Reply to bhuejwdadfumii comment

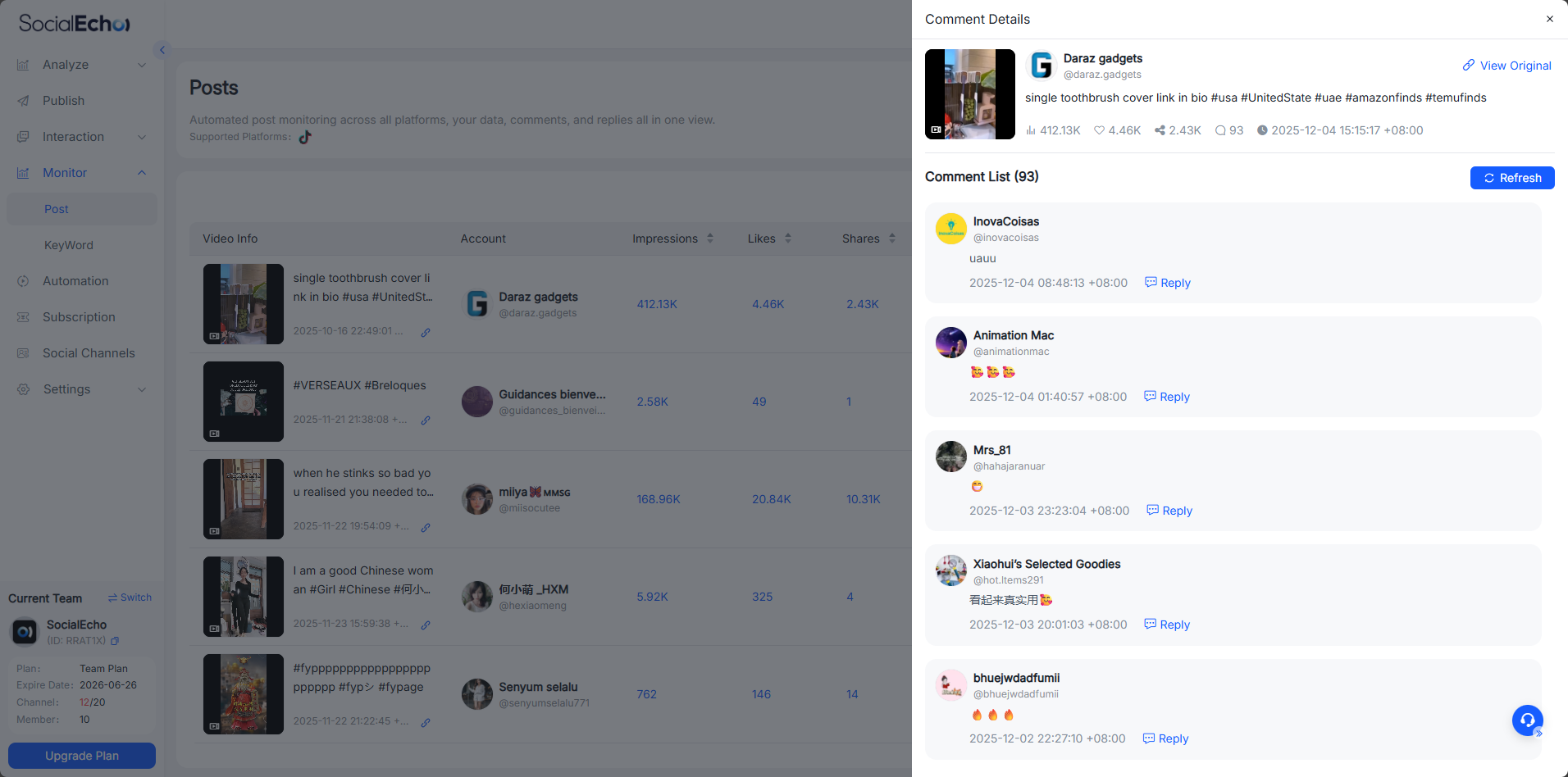(1165, 738)
